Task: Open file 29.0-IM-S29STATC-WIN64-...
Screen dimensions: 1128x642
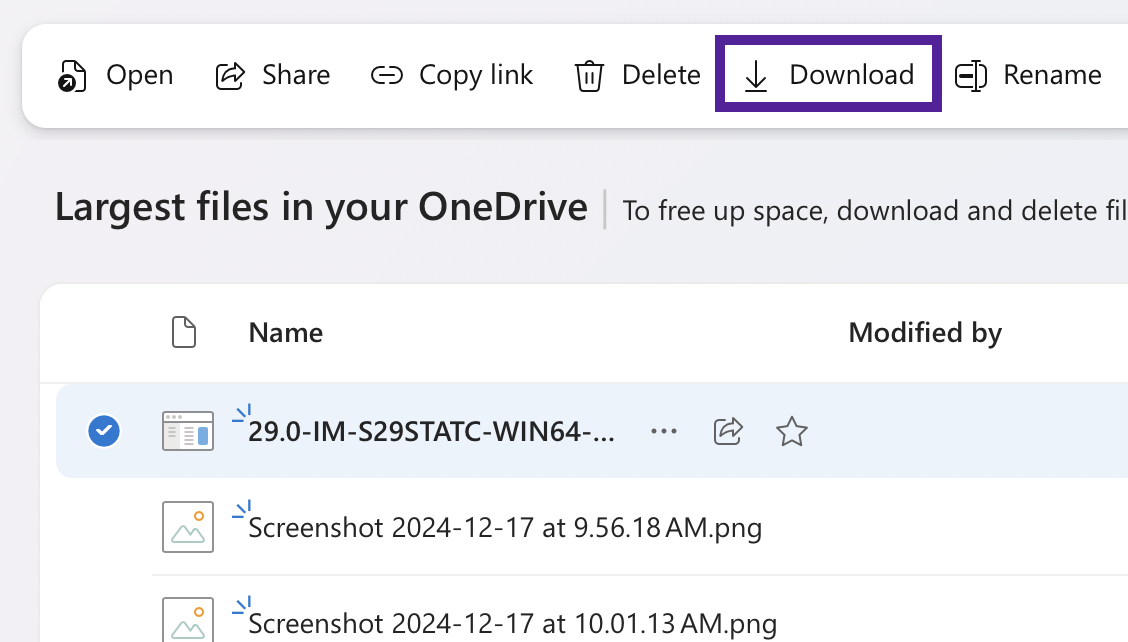Action: [431, 432]
